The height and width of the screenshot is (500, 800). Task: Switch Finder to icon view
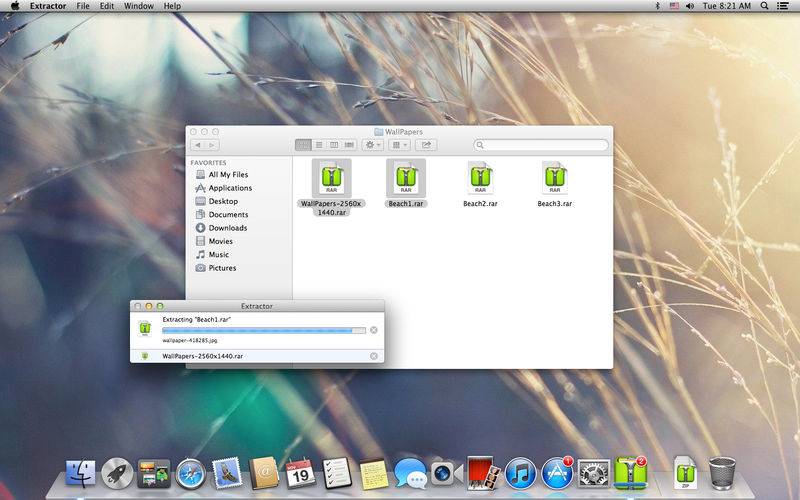coord(303,145)
